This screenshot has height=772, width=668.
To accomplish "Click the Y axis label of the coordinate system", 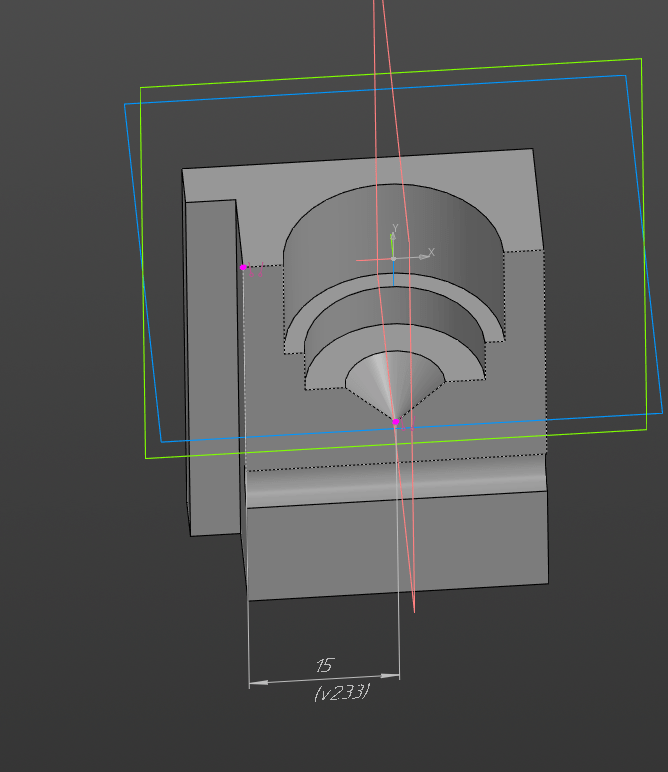I will (x=396, y=229).
